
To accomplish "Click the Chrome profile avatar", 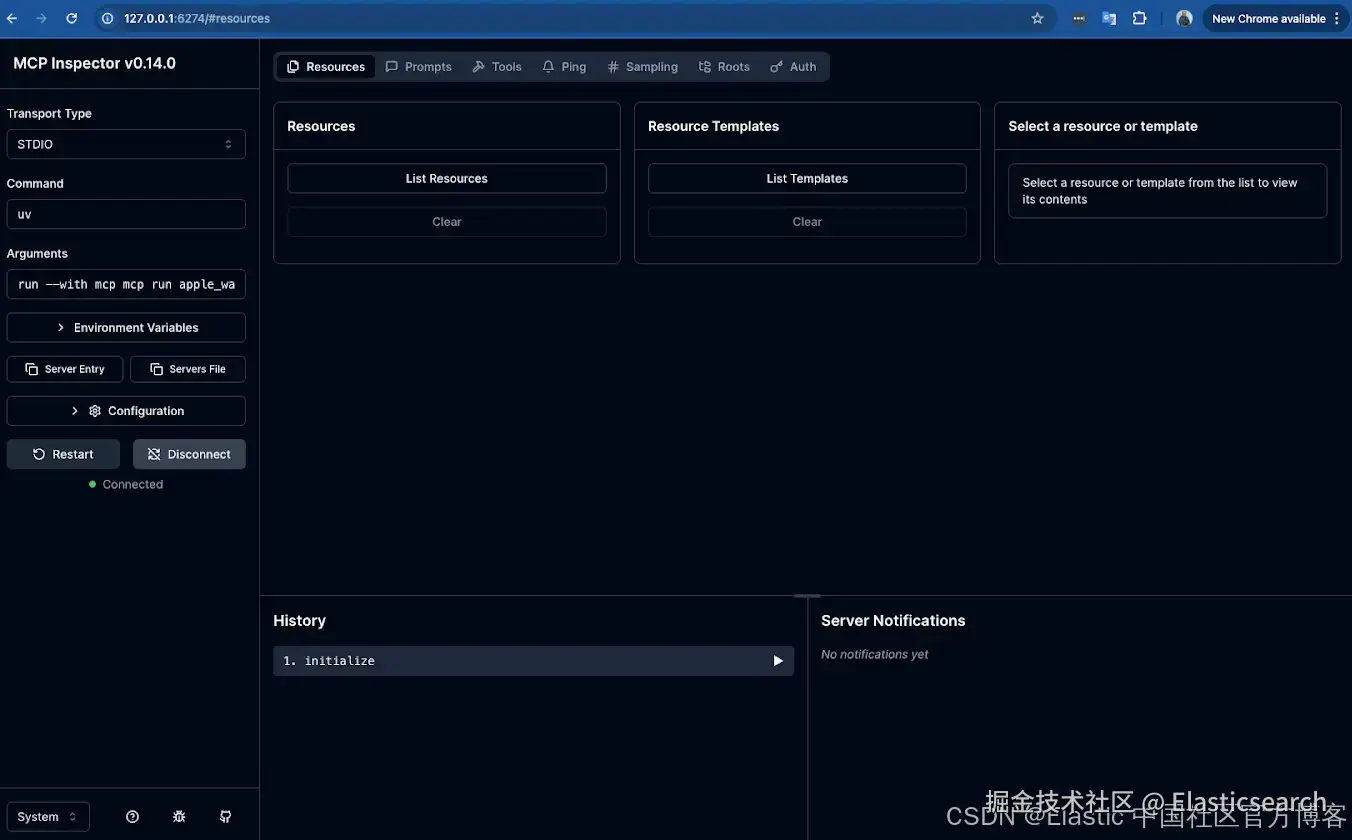I will (x=1184, y=18).
